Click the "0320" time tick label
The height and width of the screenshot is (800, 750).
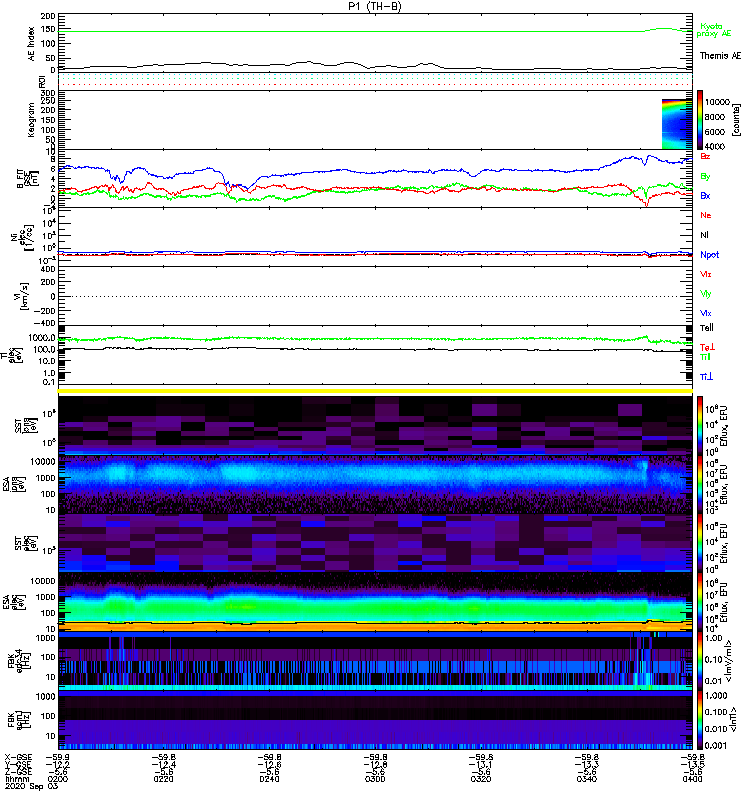[481, 779]
